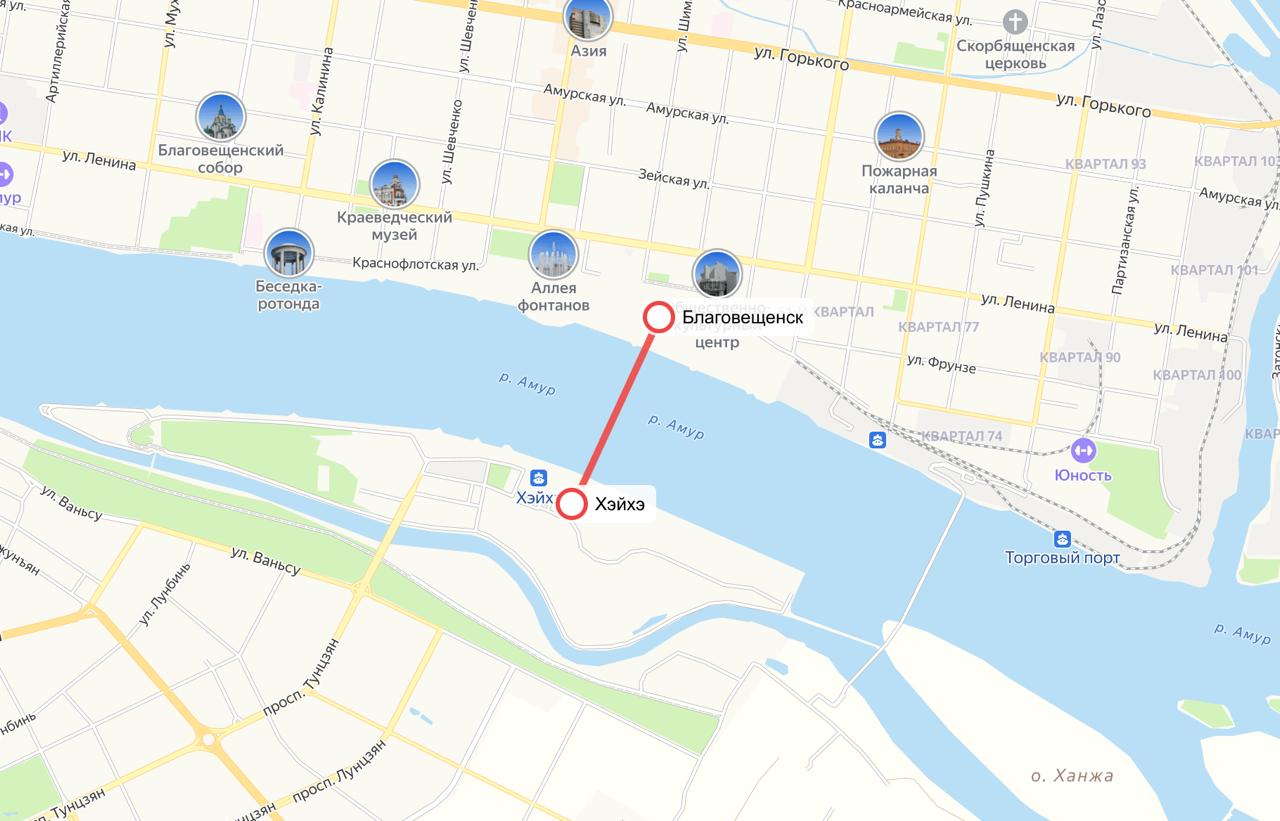Image resolution: width=1280 pixels, height=821 pixels.
Task: Select the red route line across Амур
Action: click(615, 410)
